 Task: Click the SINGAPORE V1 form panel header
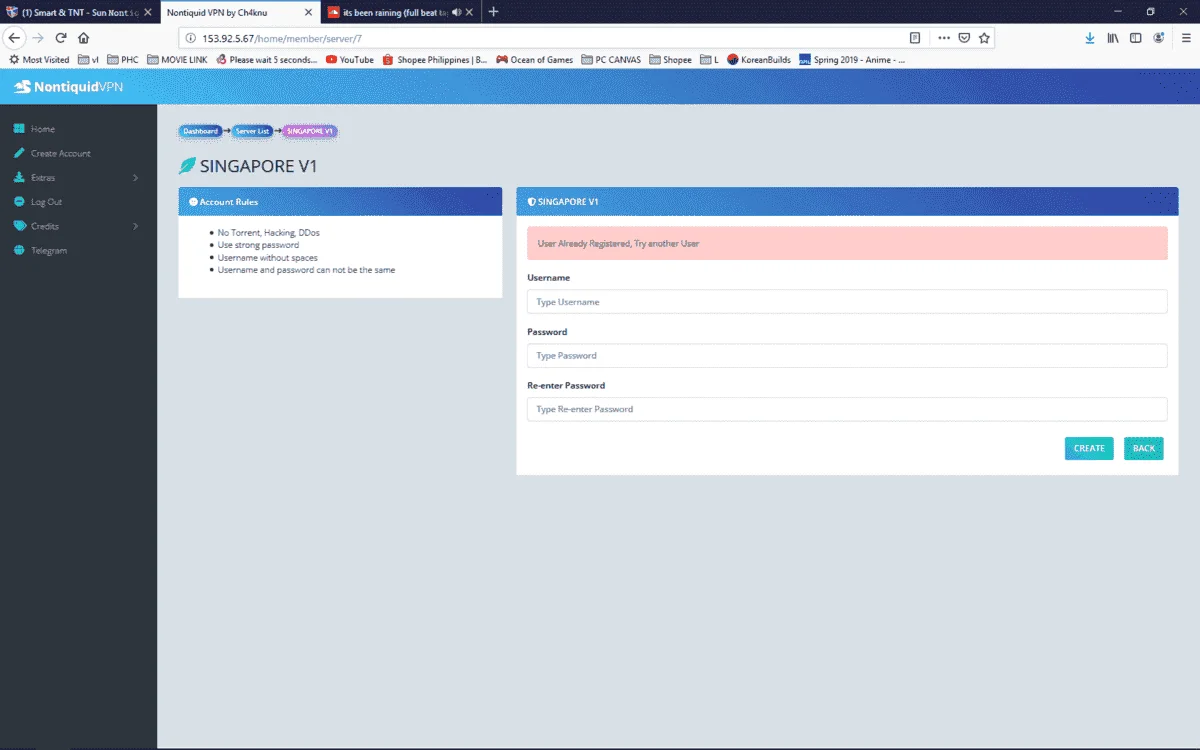pos(847,201)
